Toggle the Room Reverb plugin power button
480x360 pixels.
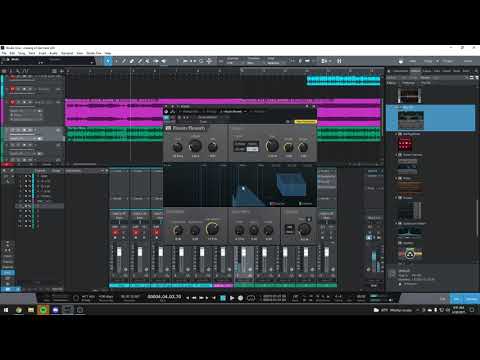166,117
